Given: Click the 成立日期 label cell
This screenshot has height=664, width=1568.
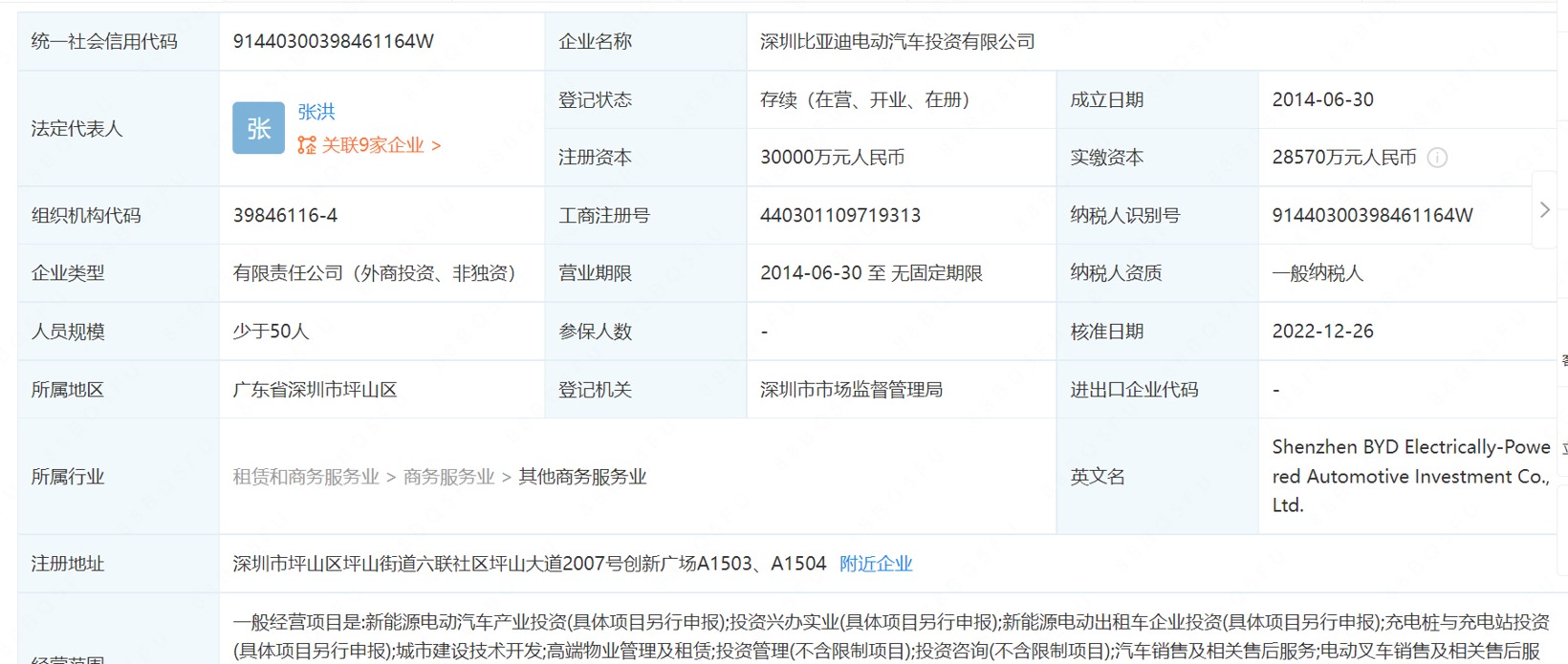Looking at the screenshot, I should (1157, 99).
